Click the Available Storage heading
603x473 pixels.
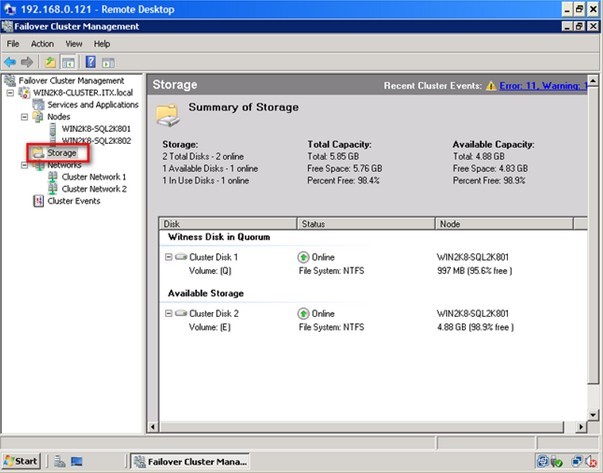[206, 293]
